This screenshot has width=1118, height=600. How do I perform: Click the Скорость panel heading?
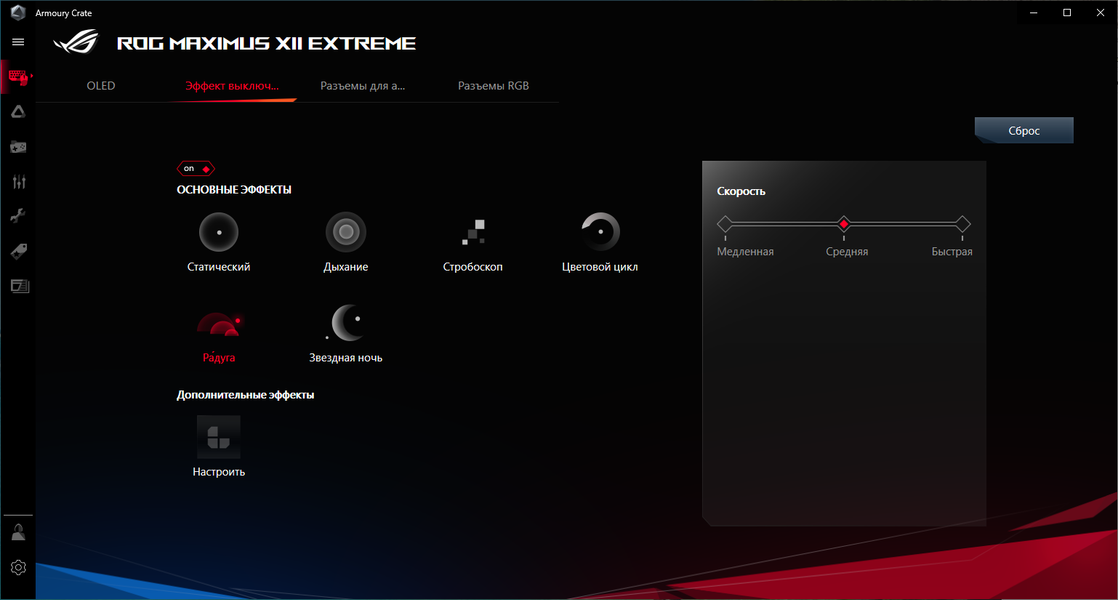[x=741, y=191]
